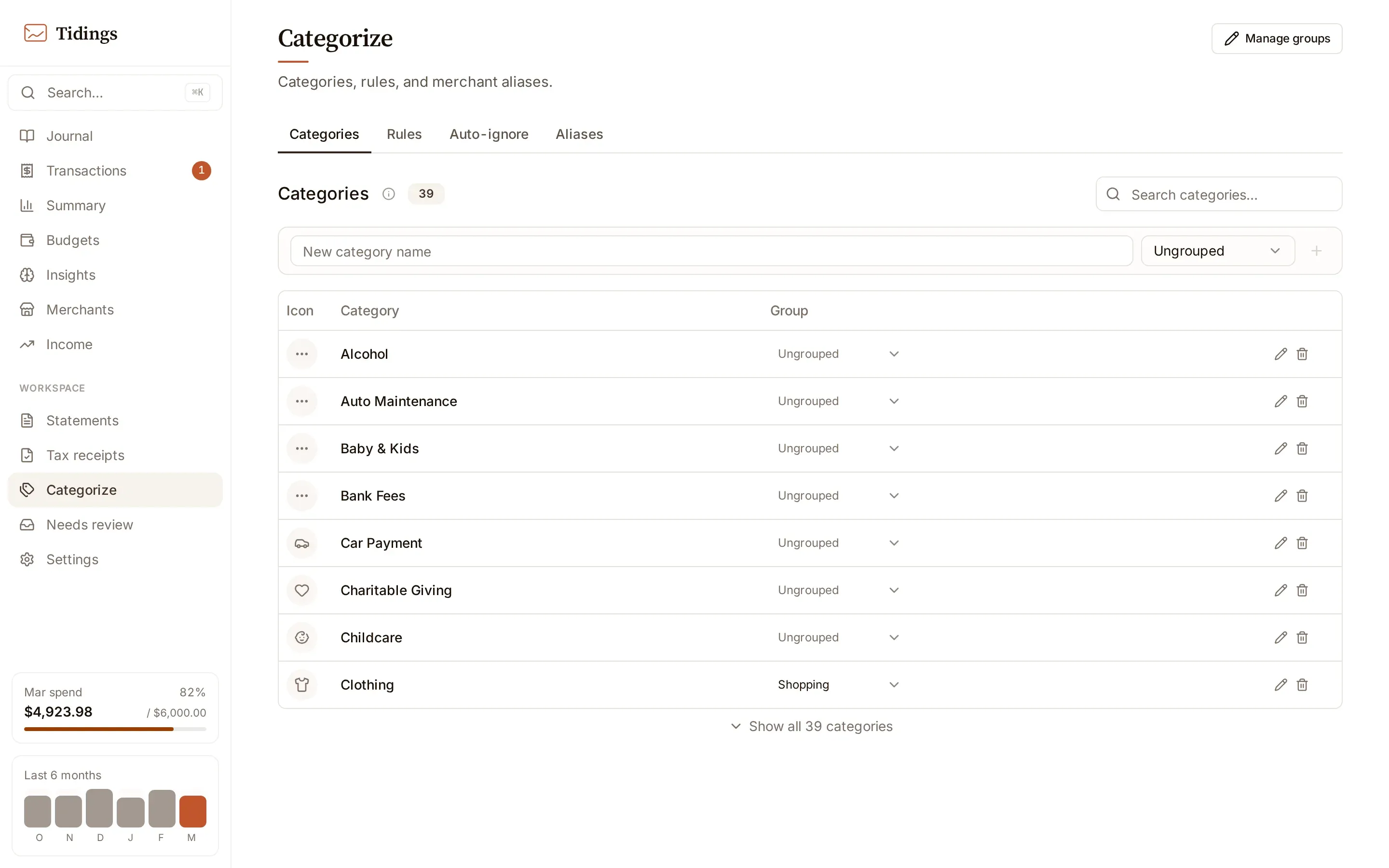Edit the Auto Maintenance category
The height and width of the screenshot is (868, 1389).
click(x=1280, y=401)
